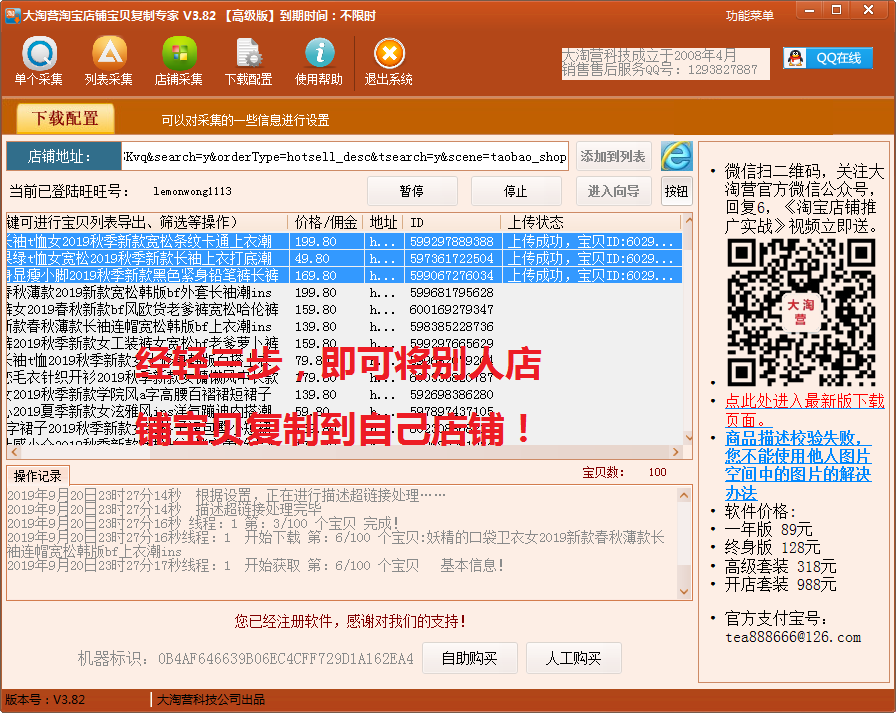
Task: Click the 上传状态 column header
Action: click(x=591, y=222)
